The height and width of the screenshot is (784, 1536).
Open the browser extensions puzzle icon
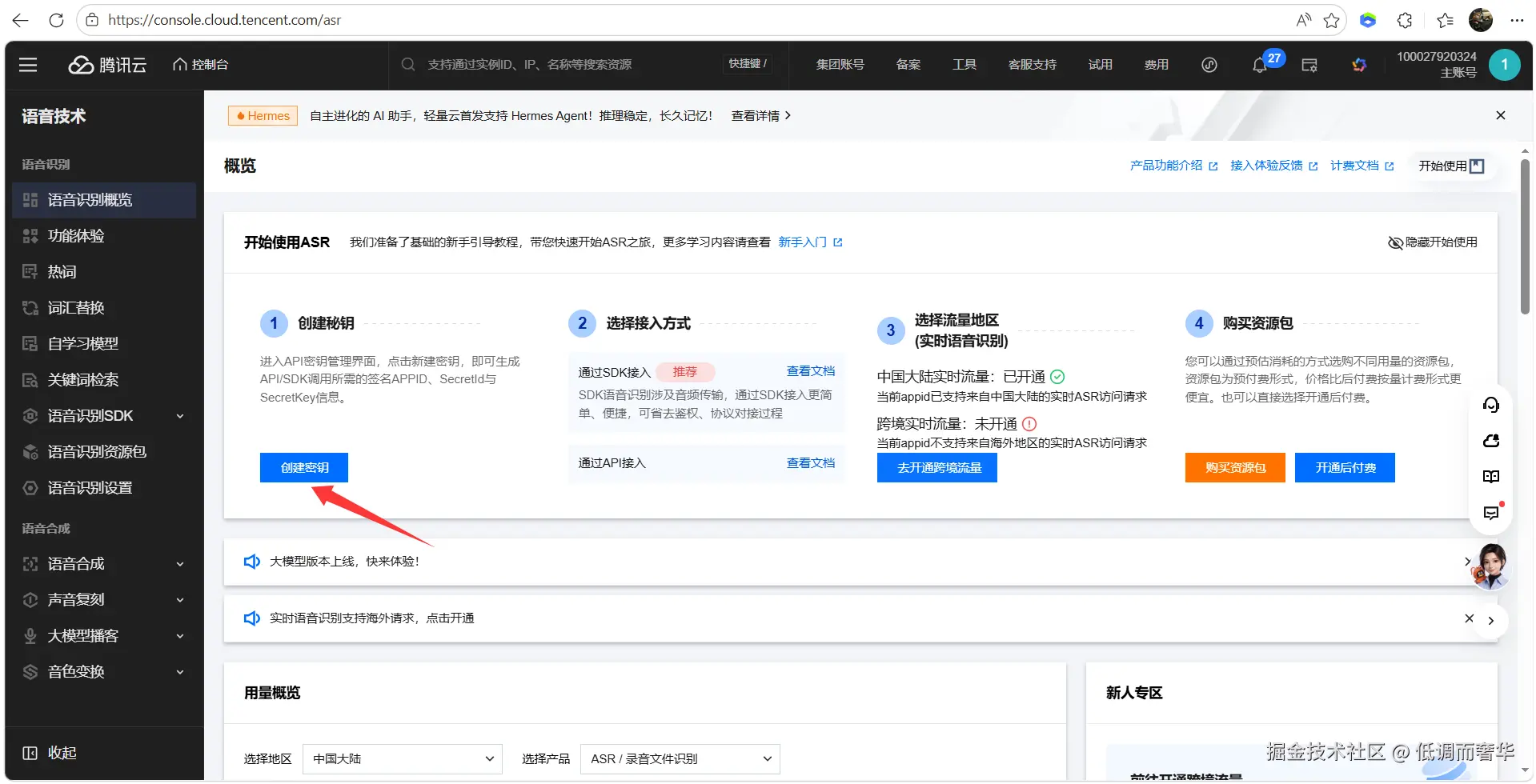pos(1405,20)
